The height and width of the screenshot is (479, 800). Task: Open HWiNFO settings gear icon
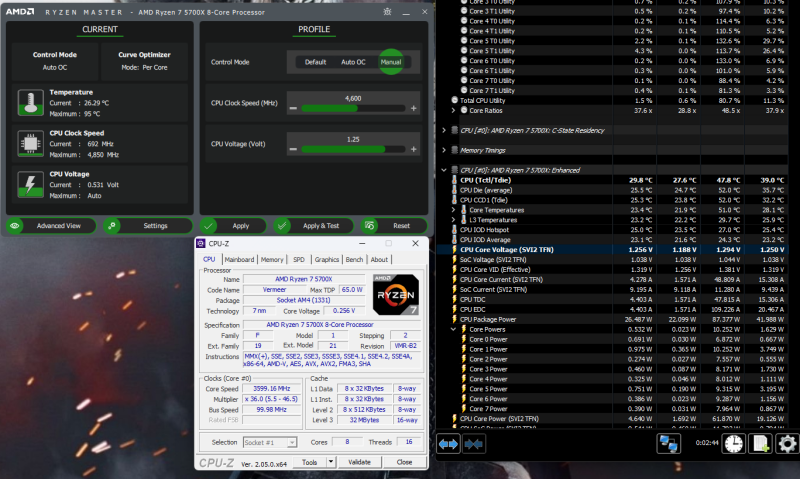[787, 444]
